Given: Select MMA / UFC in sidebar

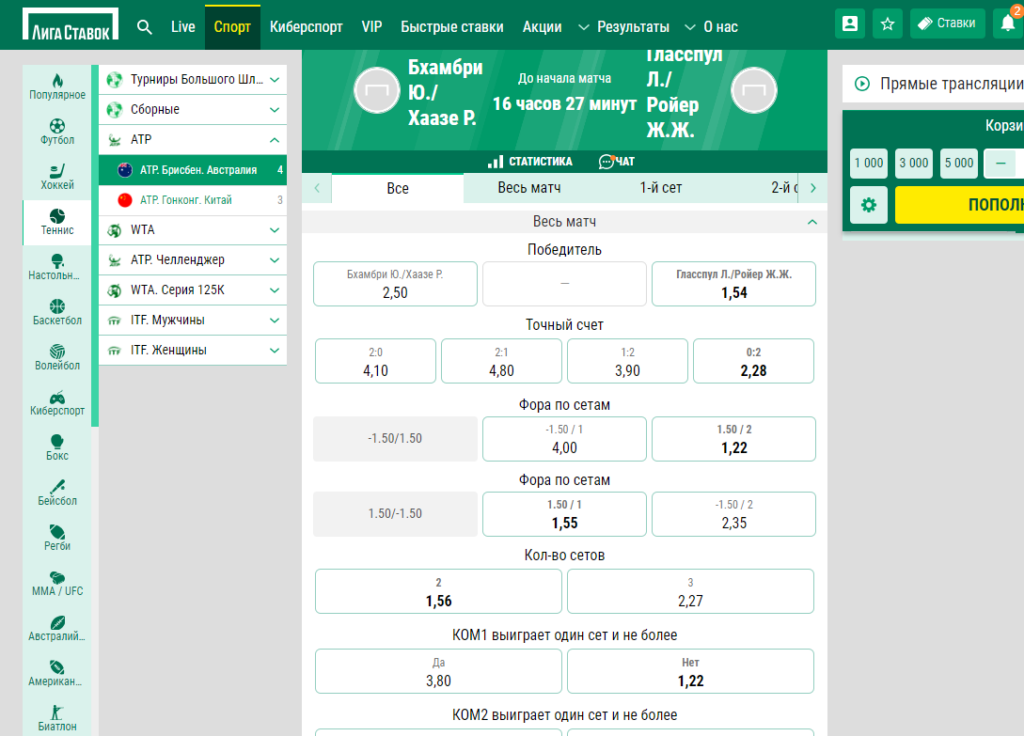Looking at the screenshot, I should 57,583.
